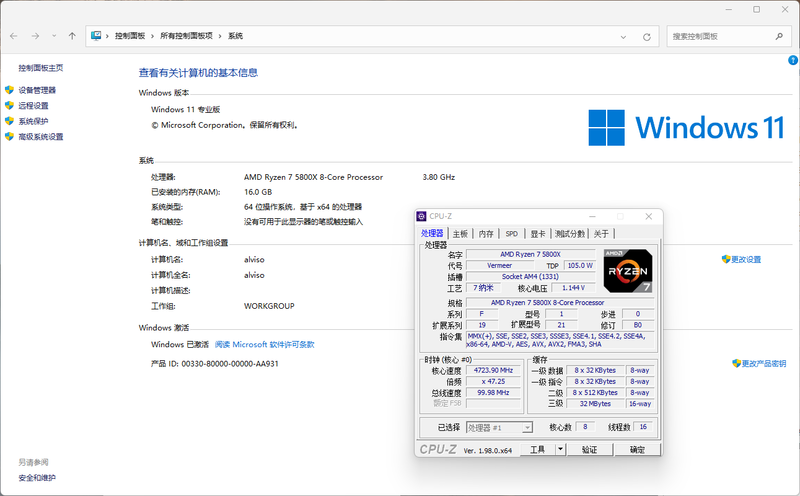Open 系统保护 sidebar link

pos(34,121)
